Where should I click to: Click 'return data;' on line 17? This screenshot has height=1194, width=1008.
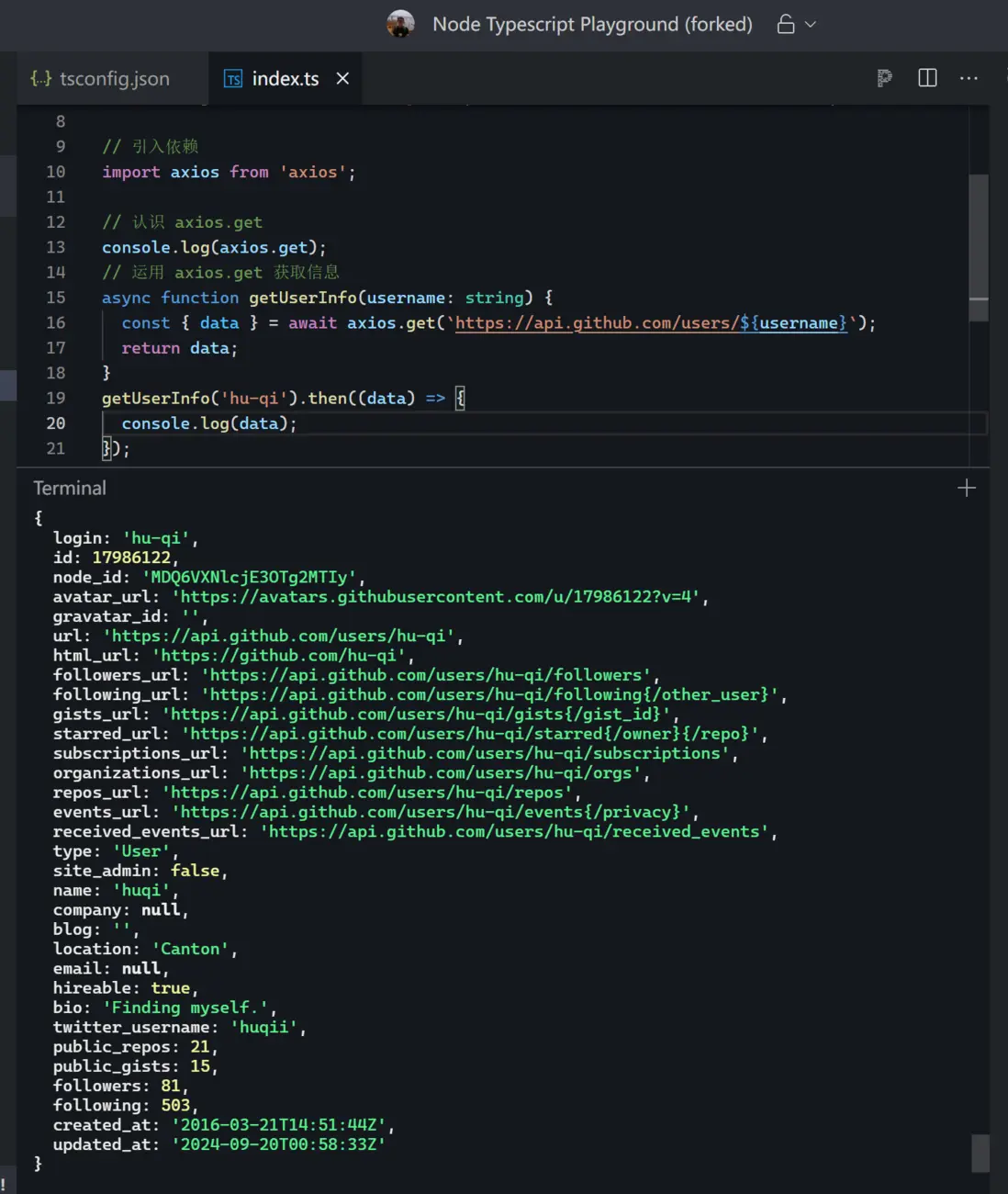click(180, 348)
